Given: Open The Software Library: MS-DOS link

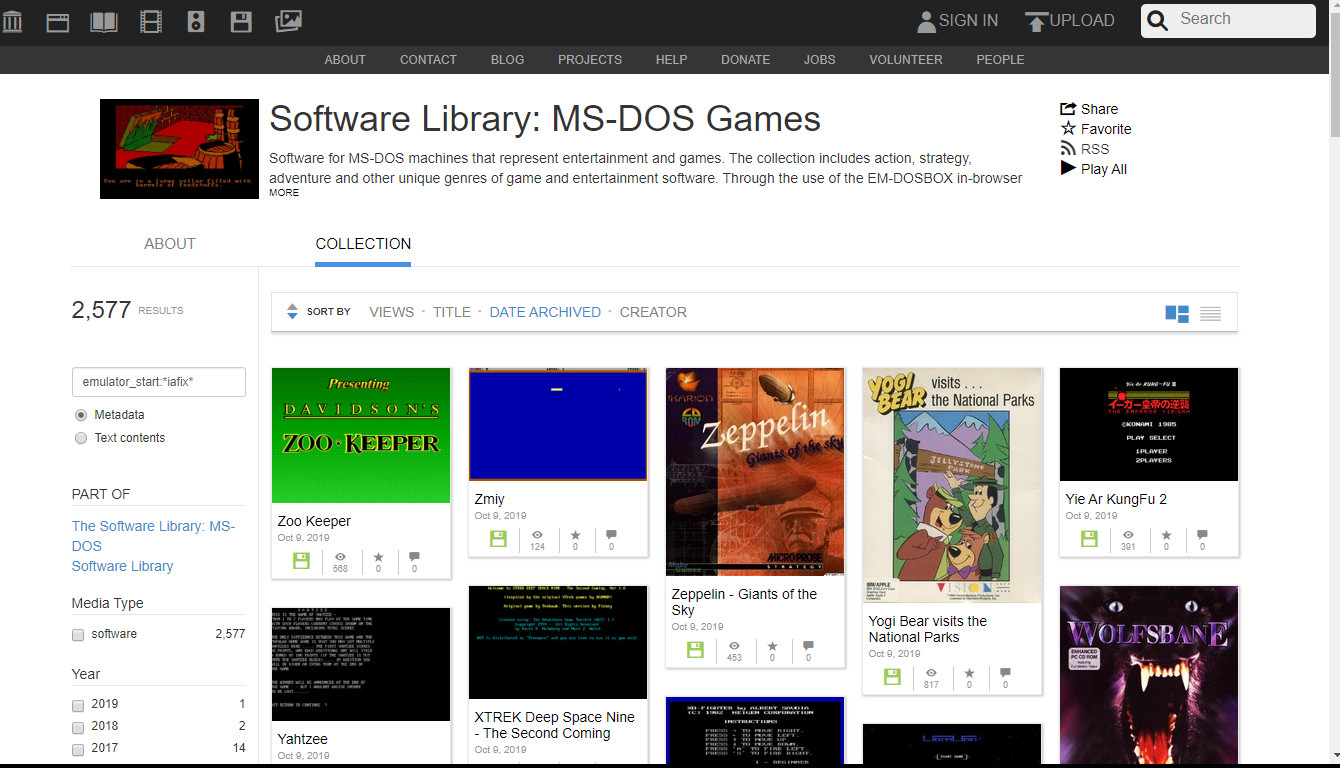Looking at the screenshot, I should pyautogui.click(x=153, y=536).
